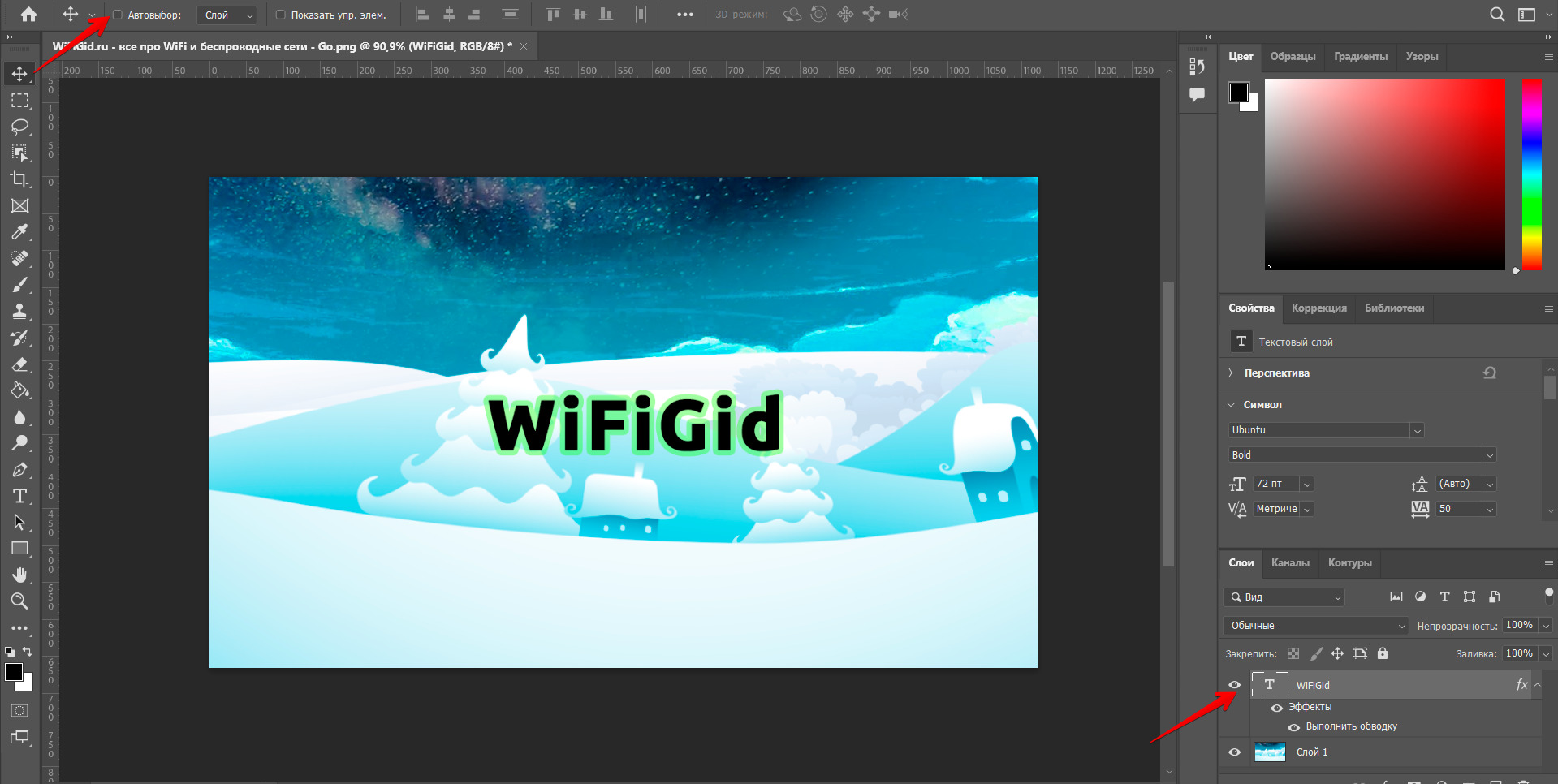The image size is (1558, 784).
Task: Select the Healing Brush tool
Action: (19, 259)
